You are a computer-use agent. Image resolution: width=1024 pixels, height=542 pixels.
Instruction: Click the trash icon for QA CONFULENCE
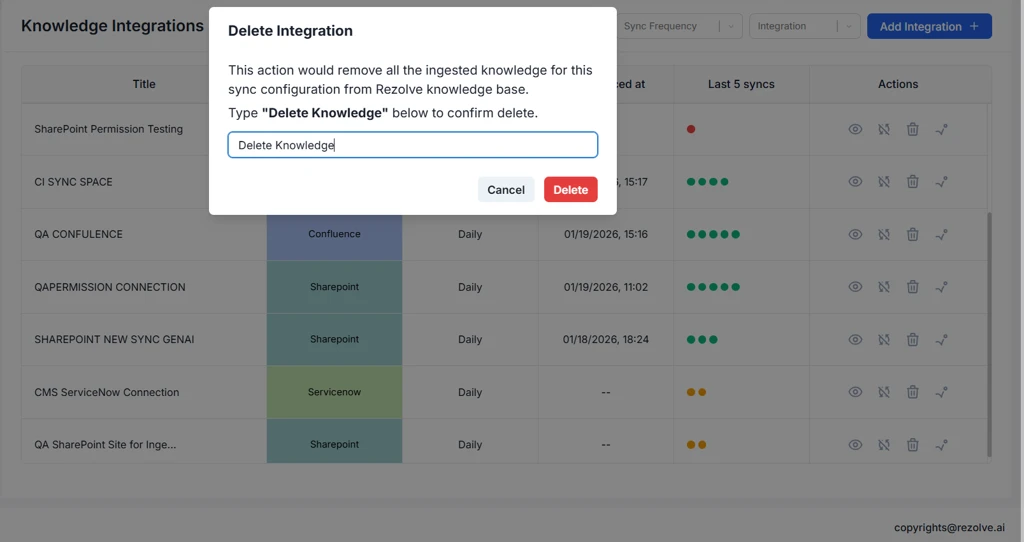point(912,234)
